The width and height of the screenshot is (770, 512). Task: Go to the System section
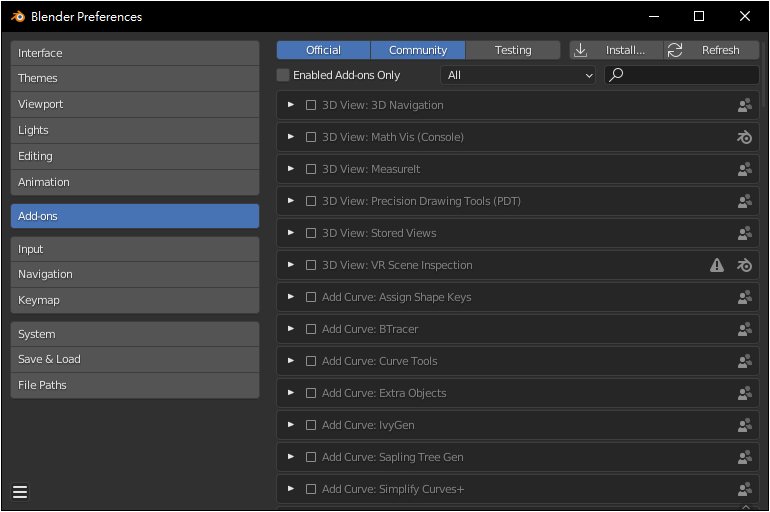(135, 334)
